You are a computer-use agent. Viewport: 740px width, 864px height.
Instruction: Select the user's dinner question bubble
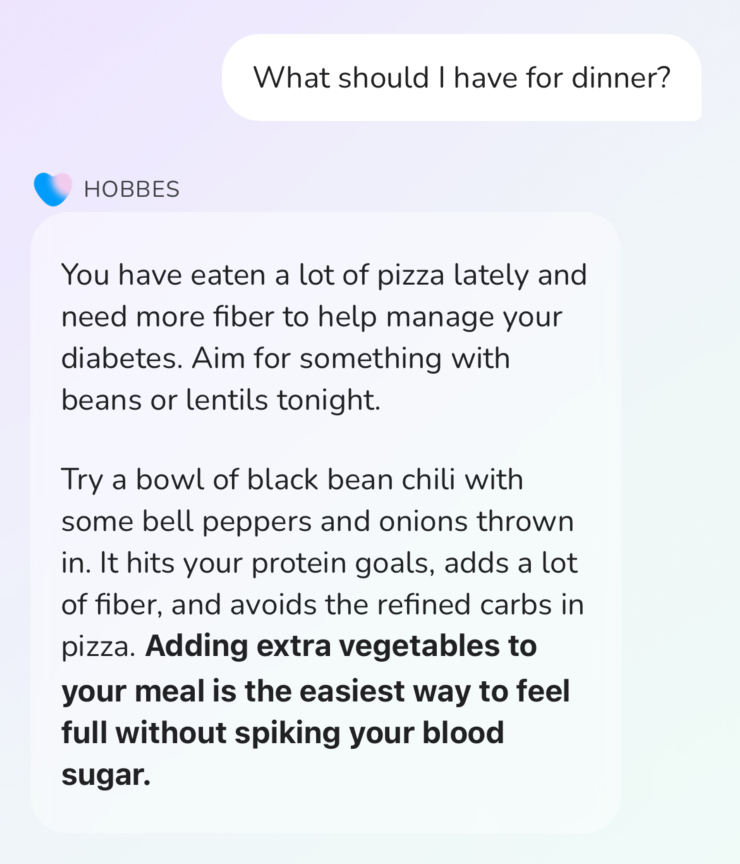click(461, 78)
